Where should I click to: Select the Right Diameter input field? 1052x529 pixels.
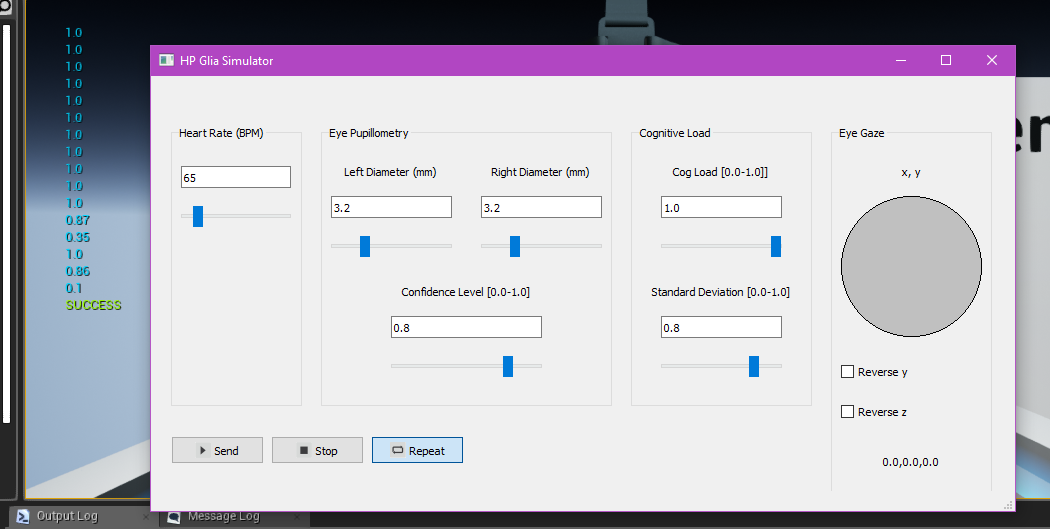[541, 207]
